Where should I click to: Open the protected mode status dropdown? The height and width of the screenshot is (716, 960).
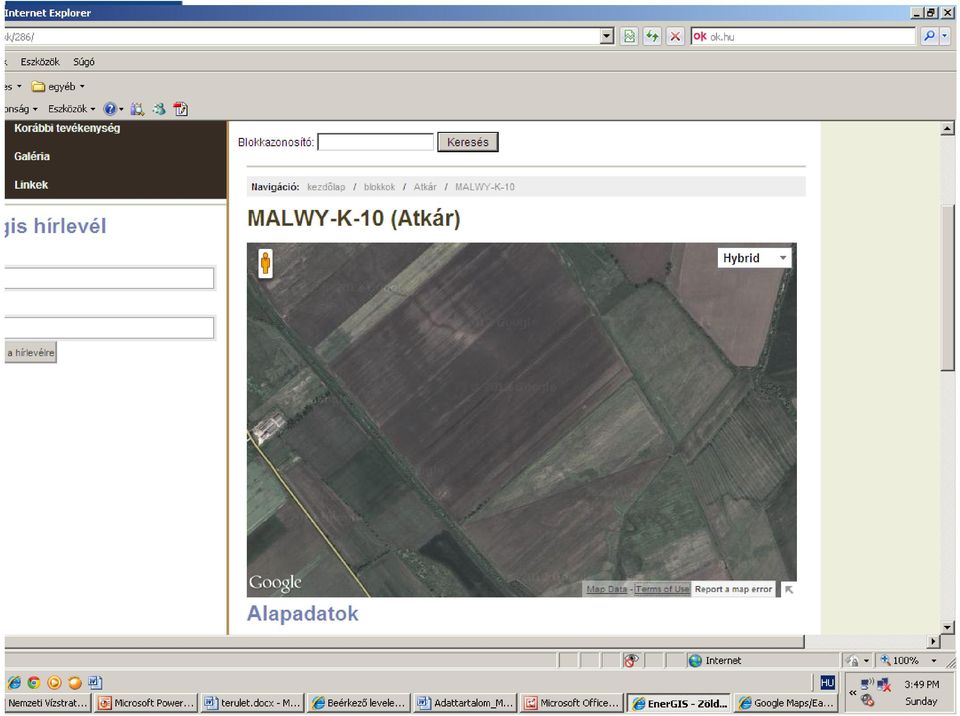(x=866, y=661)
